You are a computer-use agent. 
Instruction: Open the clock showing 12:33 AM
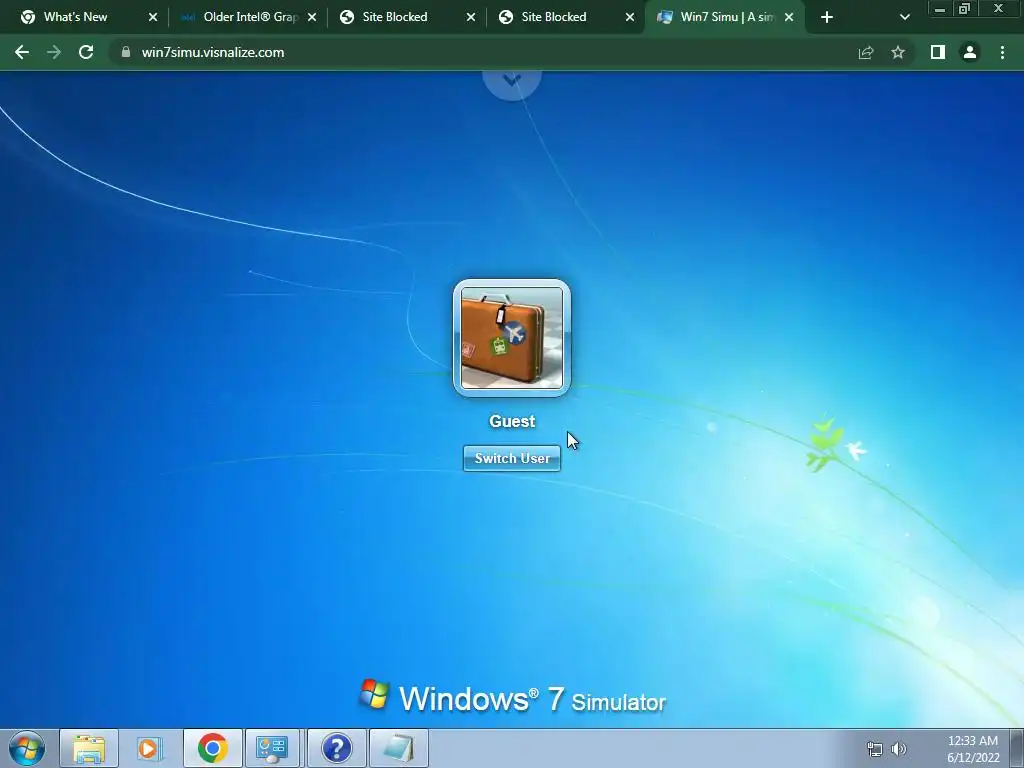(x=973, y=749)
